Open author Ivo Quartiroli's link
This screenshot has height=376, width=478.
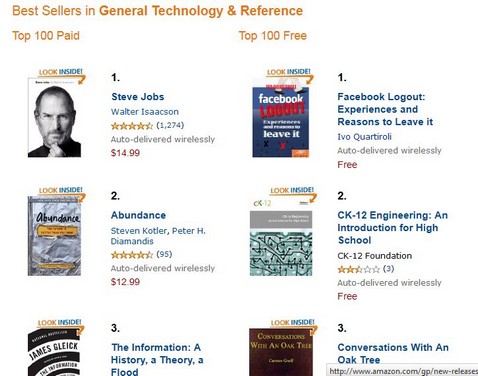(x=364, y=137)
